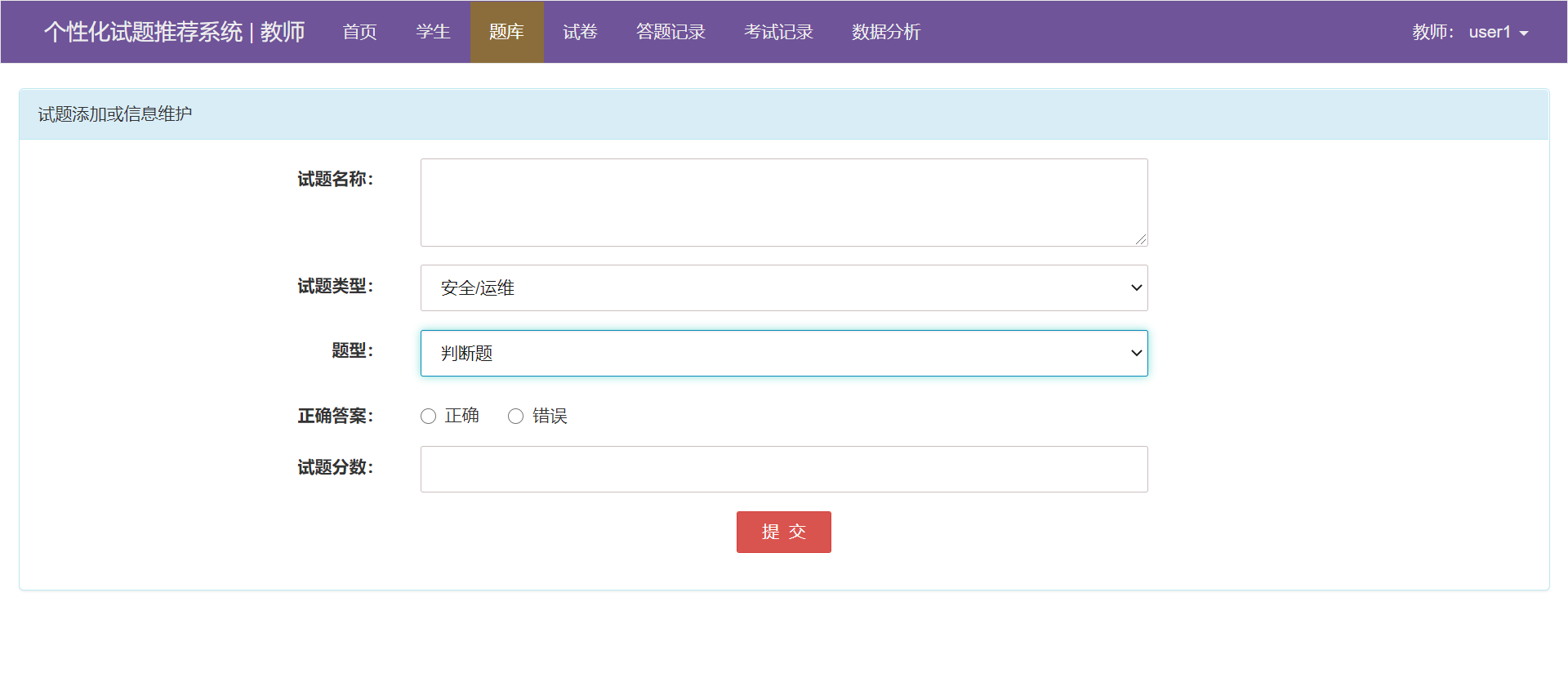Open the 首页 navigation item
1568x673 pixels.
tap(359, 32)
